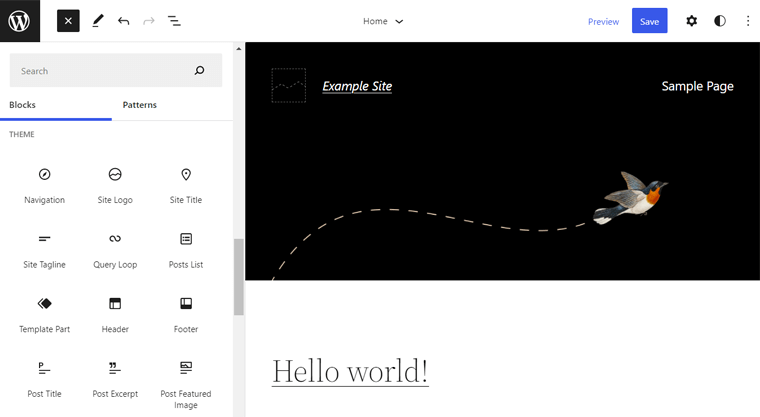This screenshot has width=760, height=417.
Task: Save the site changes
Action: pos(649,21)
